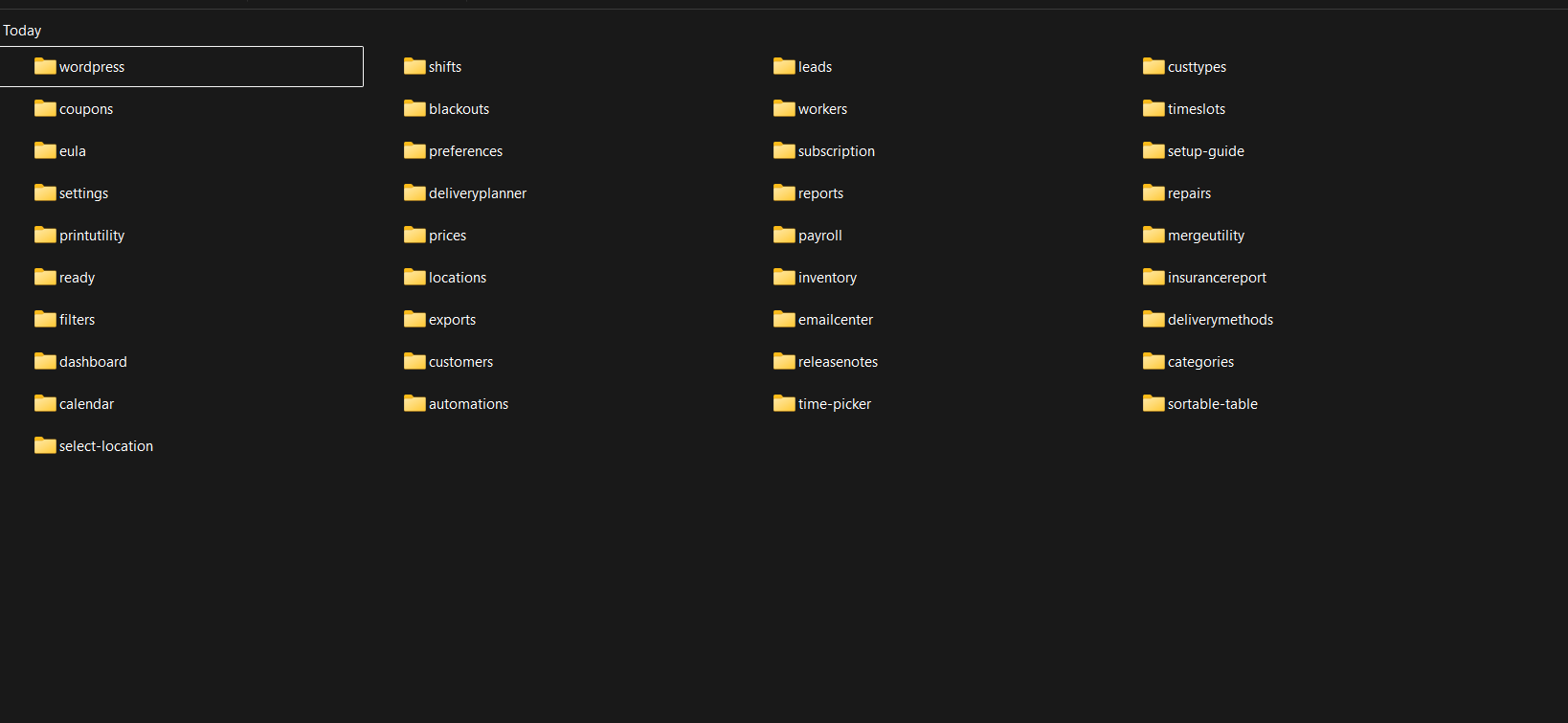Select the "ready" folder name
The image size is (1568, 723).
coord(77,278)
